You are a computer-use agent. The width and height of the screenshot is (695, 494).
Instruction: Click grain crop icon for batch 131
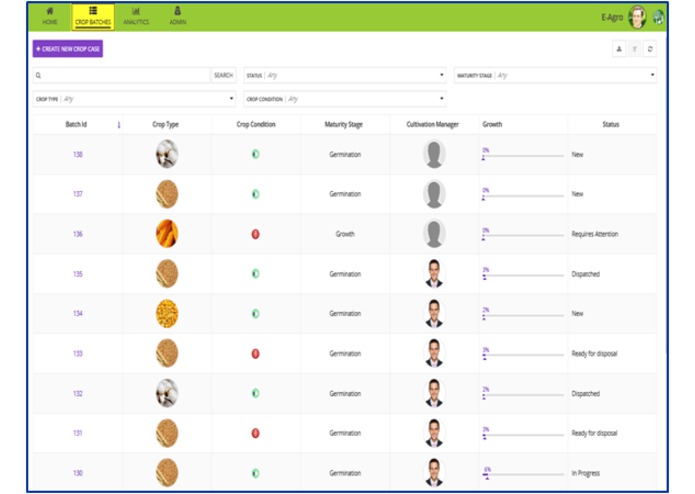(x=167, y=433)
